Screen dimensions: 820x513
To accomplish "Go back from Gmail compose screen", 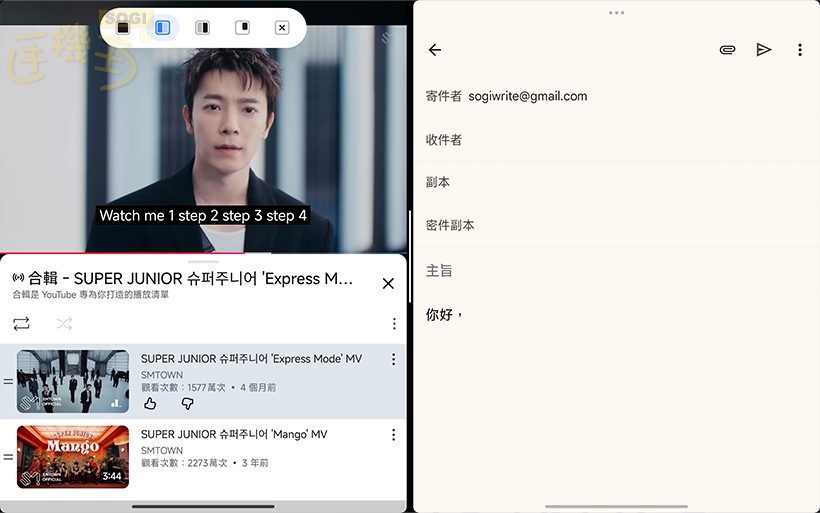I will pos(435,50).
